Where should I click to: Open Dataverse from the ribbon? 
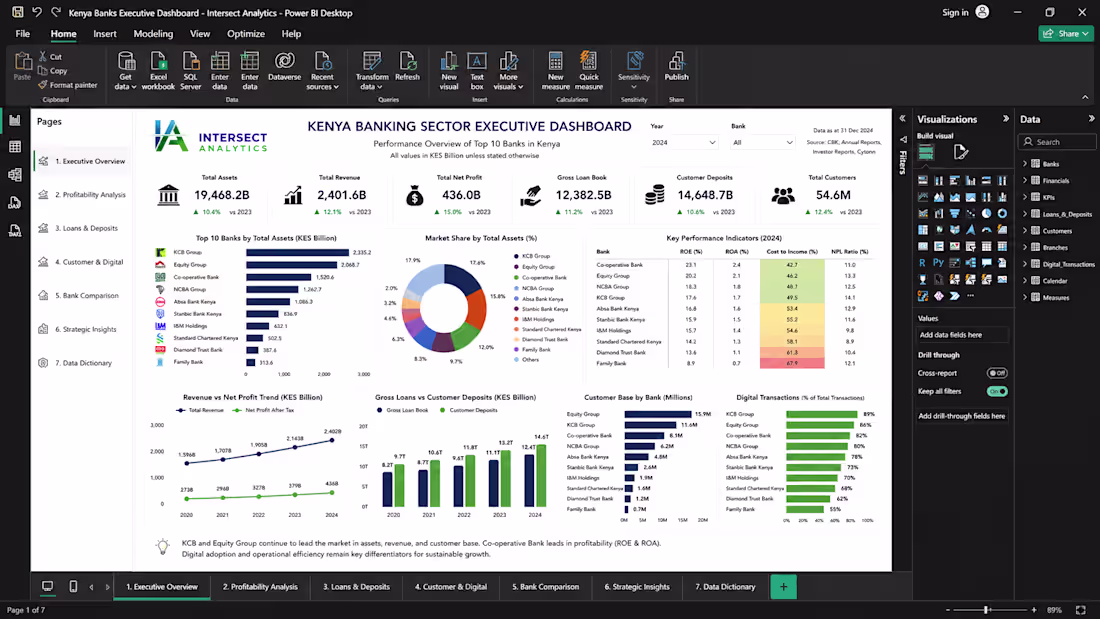pyautogui.click(x=284, y=67)
